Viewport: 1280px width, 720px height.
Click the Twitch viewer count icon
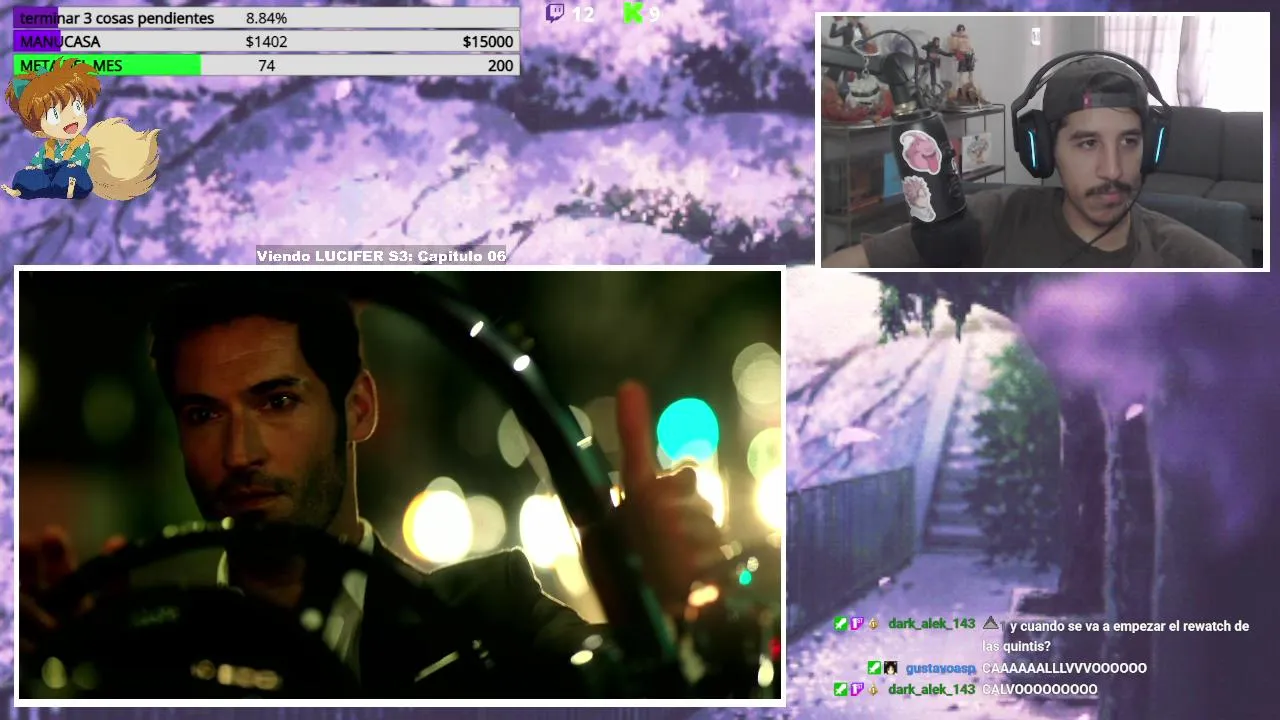[555, 13]
